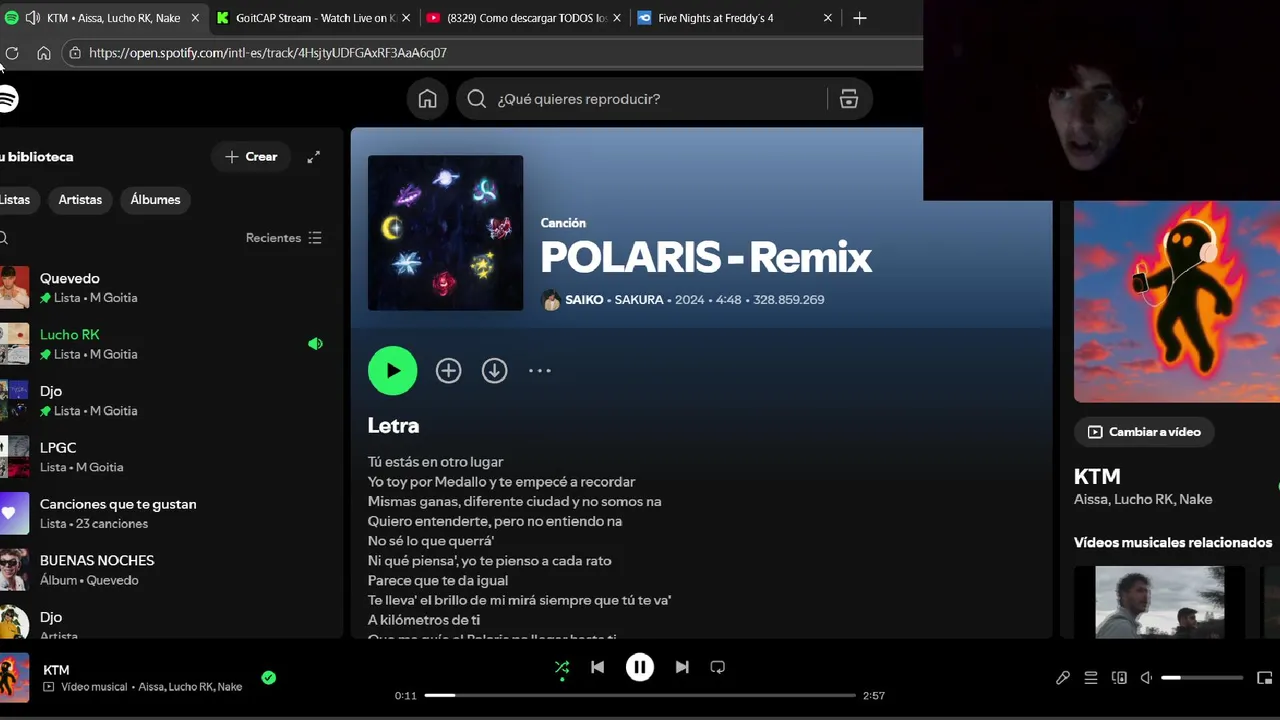This screenshot has width=1280, height=720.
Task: Click the browser address bar URL
Action: coord(268,53)
